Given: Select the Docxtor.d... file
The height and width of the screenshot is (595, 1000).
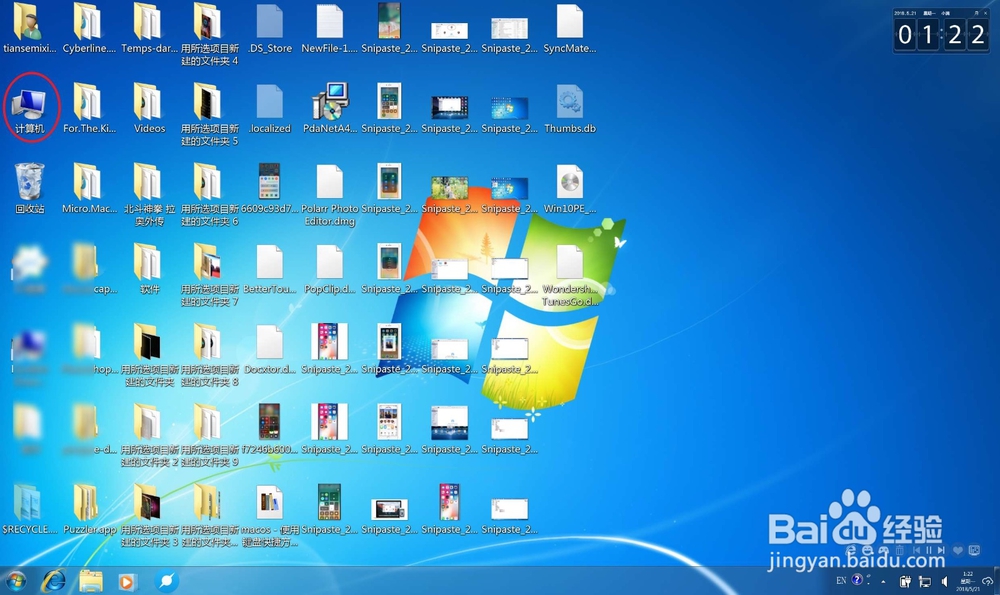Looking at the screenshot, I should click(x=270, y=349).
